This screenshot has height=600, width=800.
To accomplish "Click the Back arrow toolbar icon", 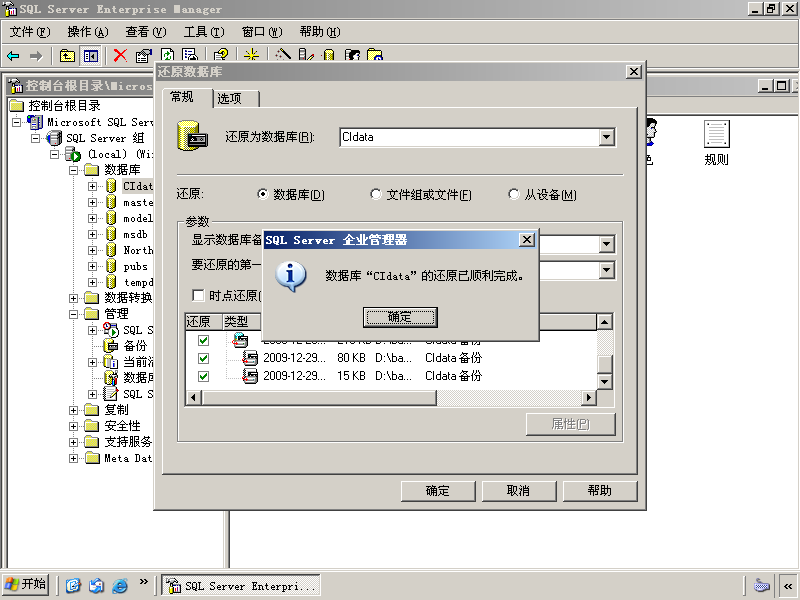I will 13,56.
